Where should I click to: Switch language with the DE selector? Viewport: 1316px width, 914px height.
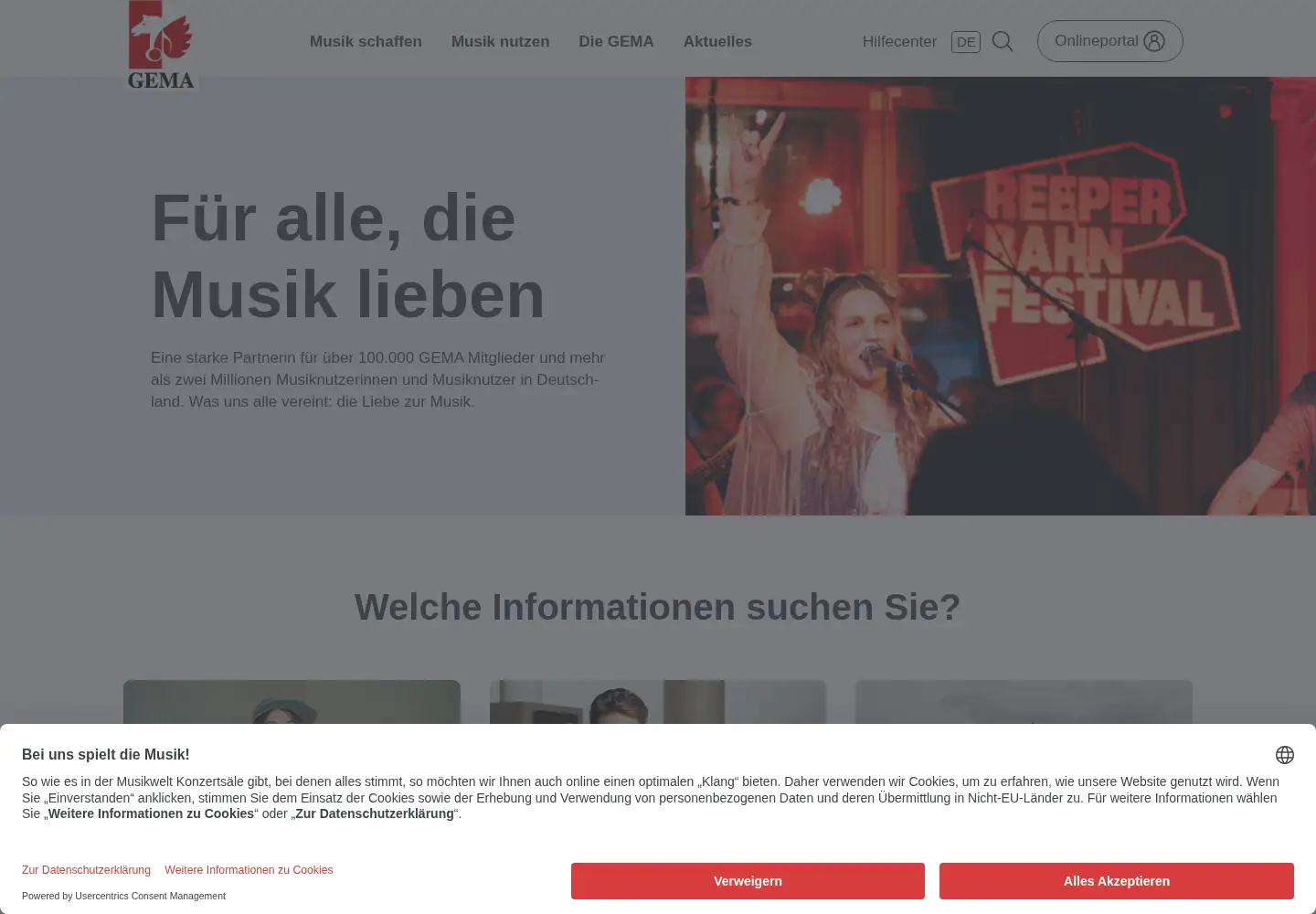tap(966, 42)
